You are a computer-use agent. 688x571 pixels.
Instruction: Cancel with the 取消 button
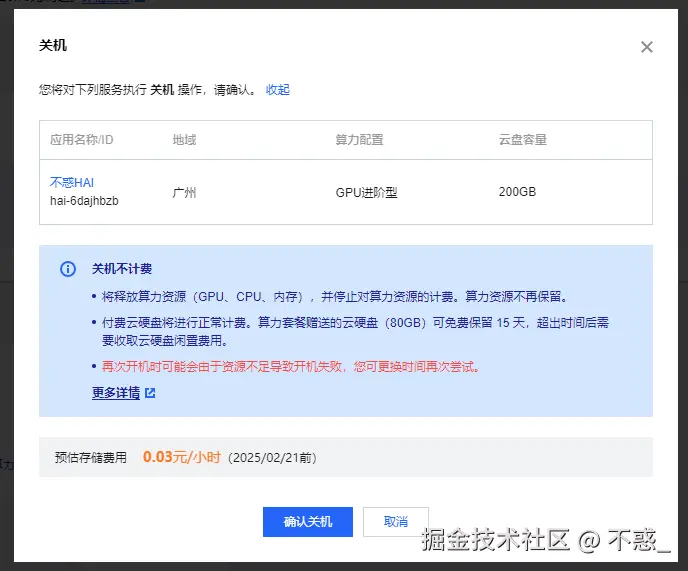click(396, 522)
